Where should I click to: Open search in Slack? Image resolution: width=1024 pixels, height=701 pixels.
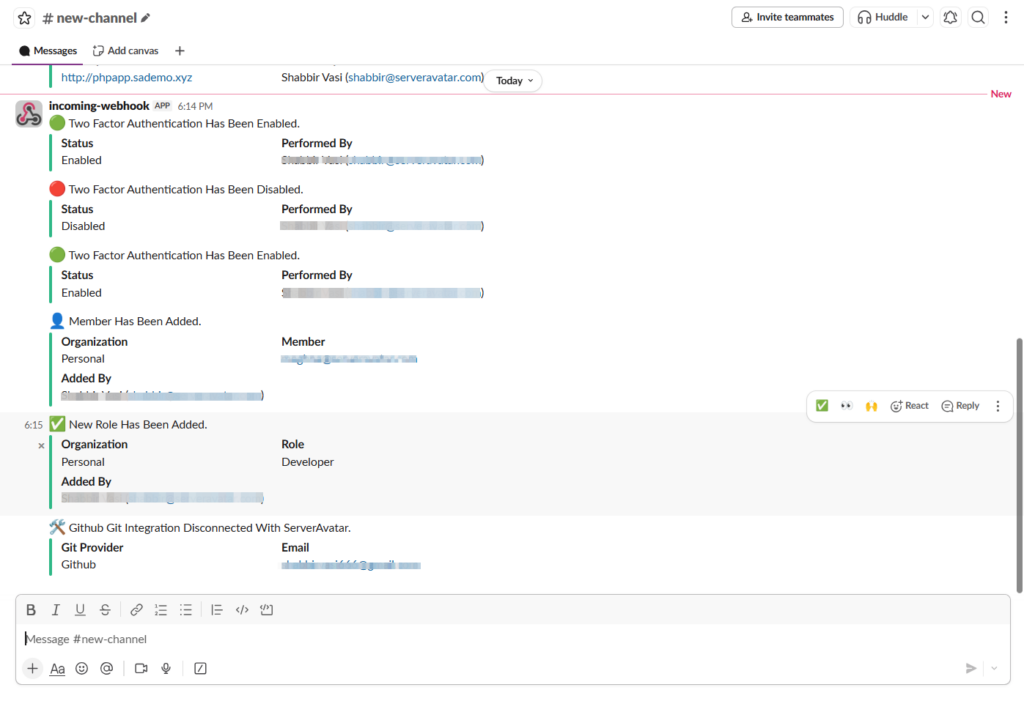[978, 17]
